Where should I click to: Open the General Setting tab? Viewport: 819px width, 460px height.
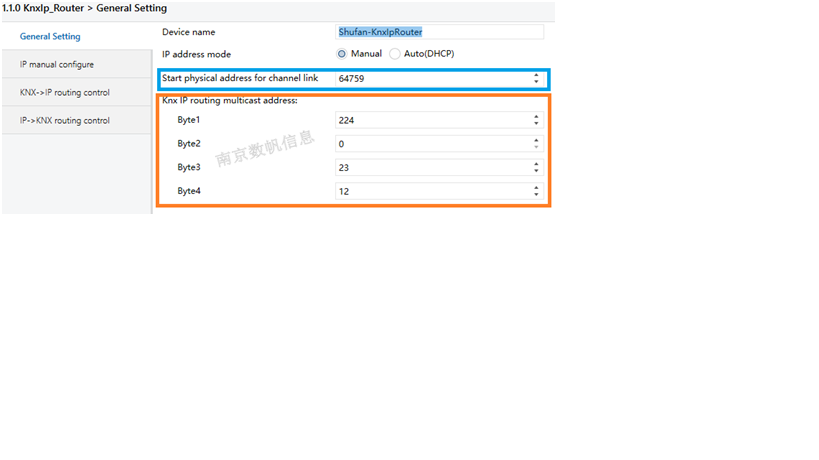coord(50,37)
